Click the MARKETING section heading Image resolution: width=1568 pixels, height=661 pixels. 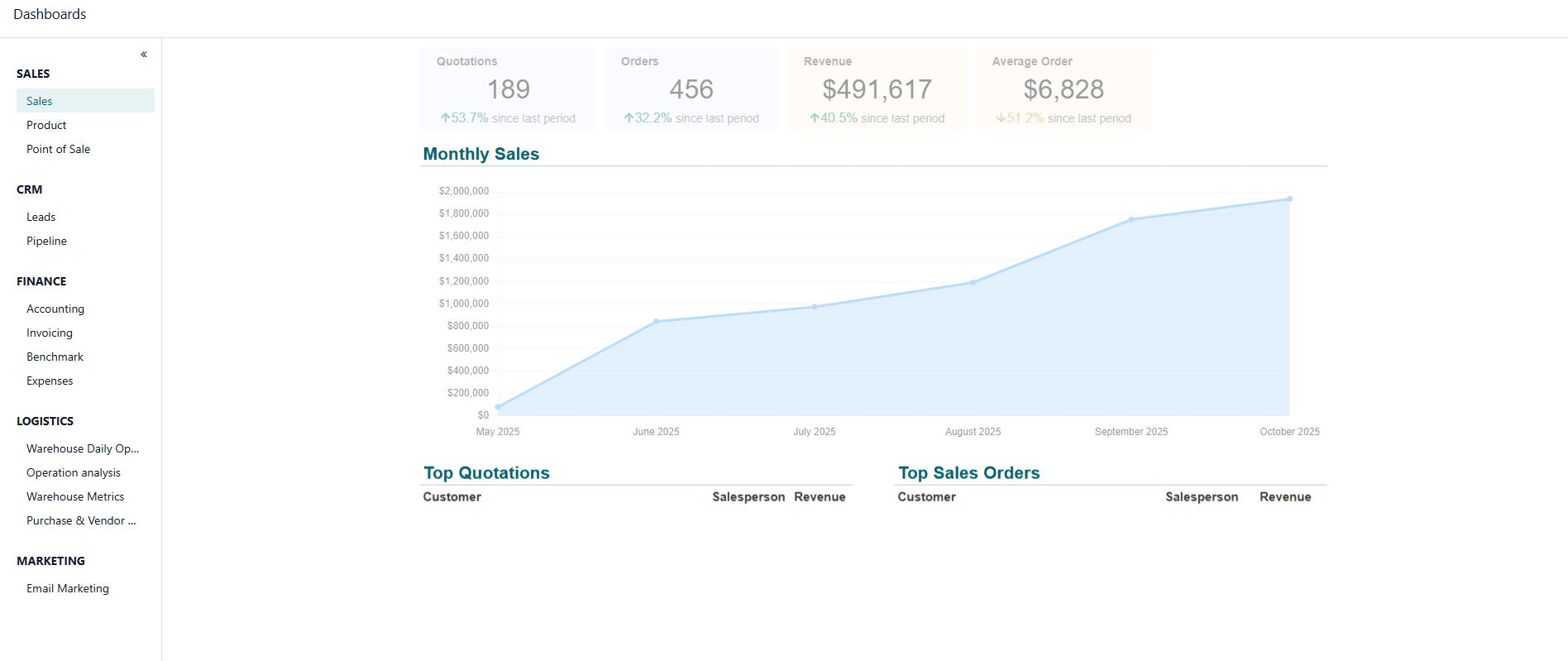pos(50,561)
